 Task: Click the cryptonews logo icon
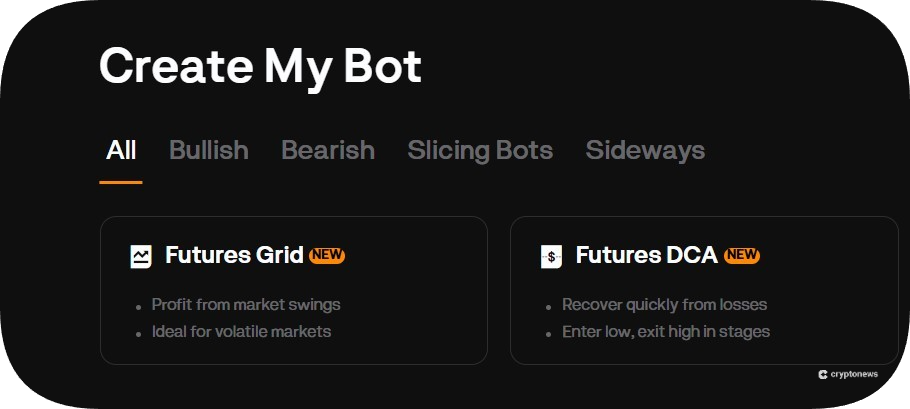tap(822, 374)
